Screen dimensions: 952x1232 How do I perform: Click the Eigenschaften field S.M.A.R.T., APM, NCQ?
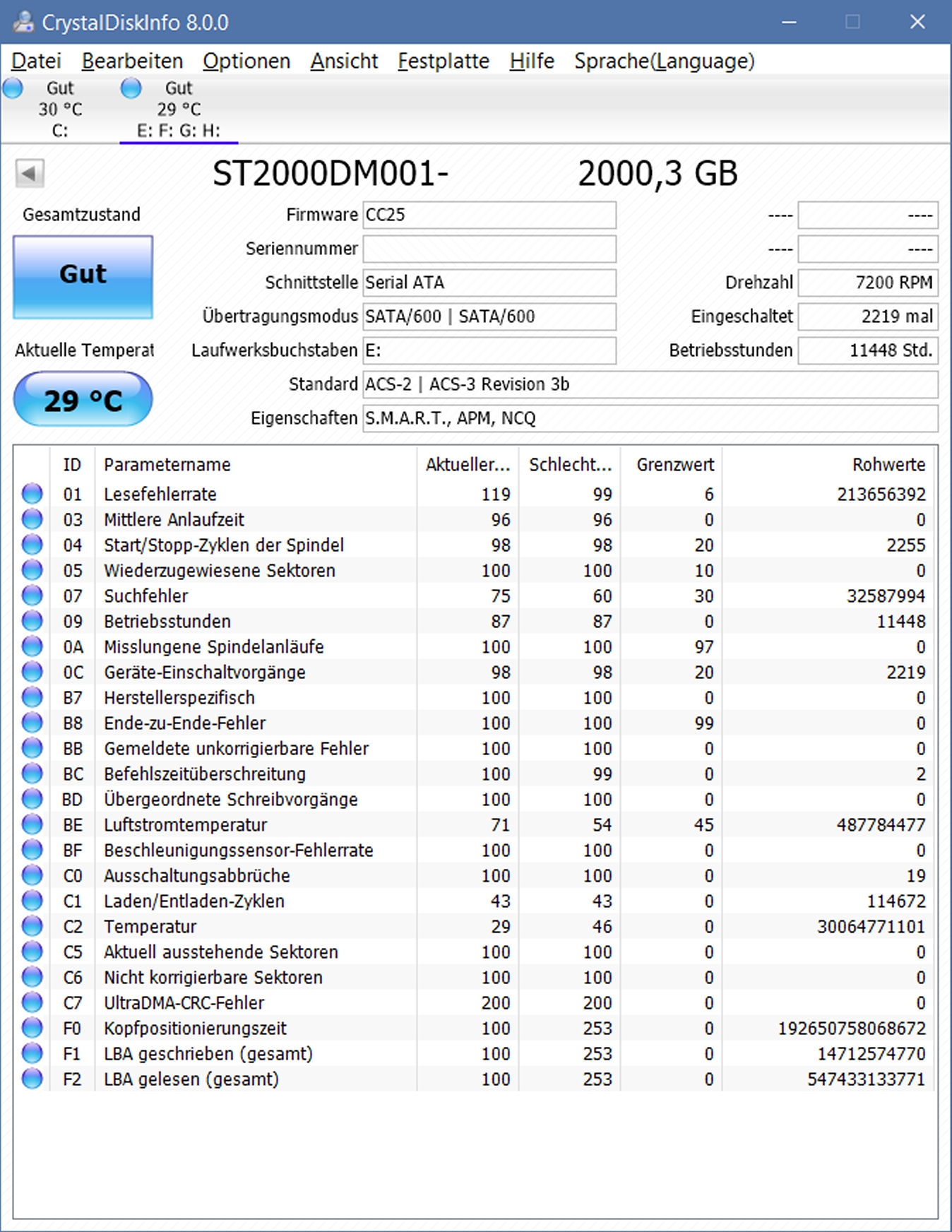click(650, 418)
